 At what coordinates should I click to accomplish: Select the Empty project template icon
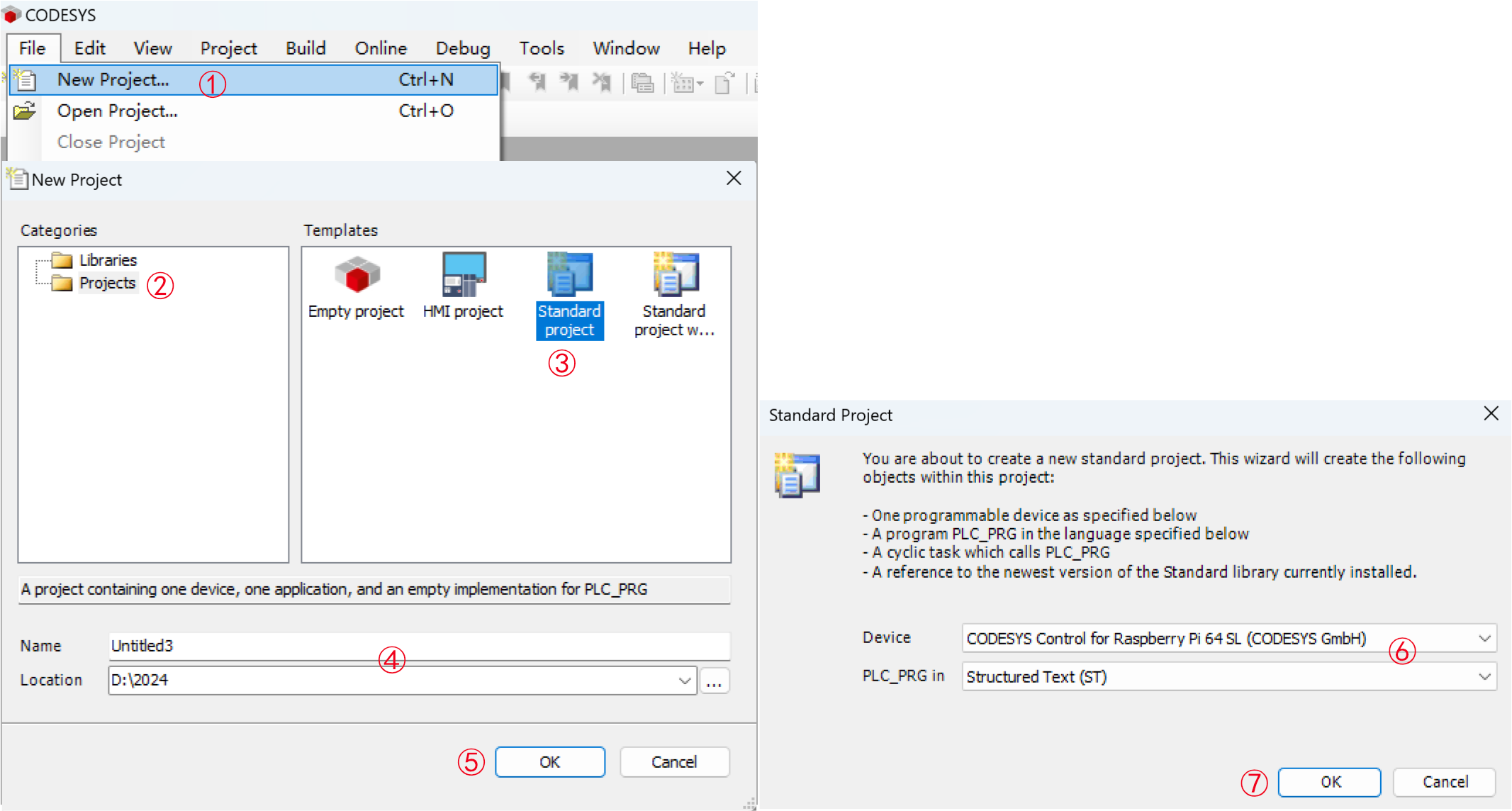(357, 274)
